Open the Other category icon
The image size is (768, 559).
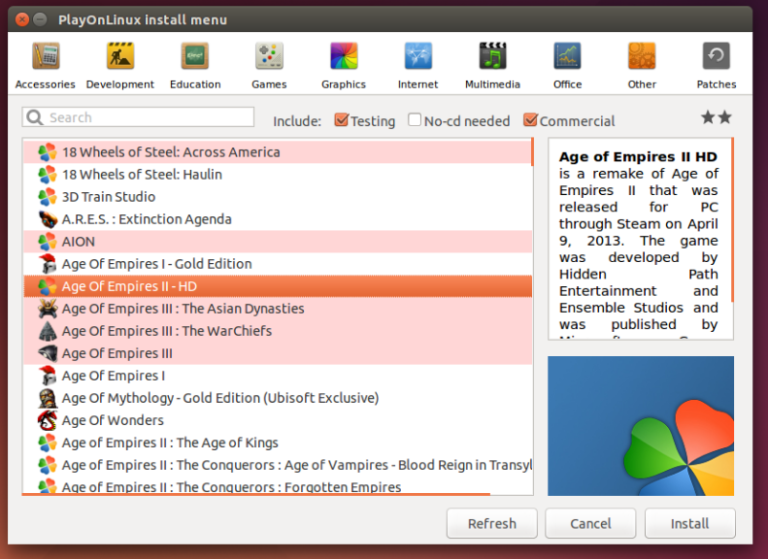(642, 55)
